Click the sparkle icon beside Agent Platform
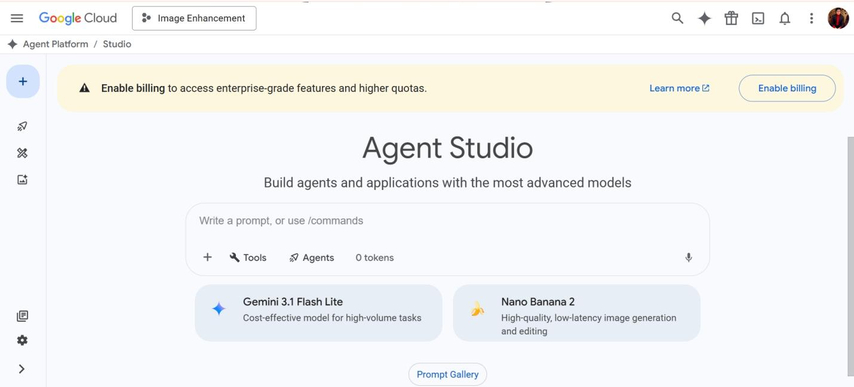 13,44
